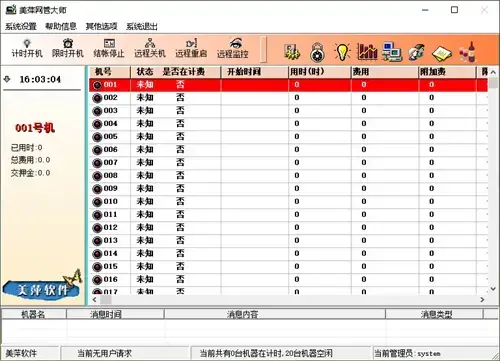Click the combination padlock icon
This screenshot has width=500, height=361.
pyautogui.click(x=317, y=52)
